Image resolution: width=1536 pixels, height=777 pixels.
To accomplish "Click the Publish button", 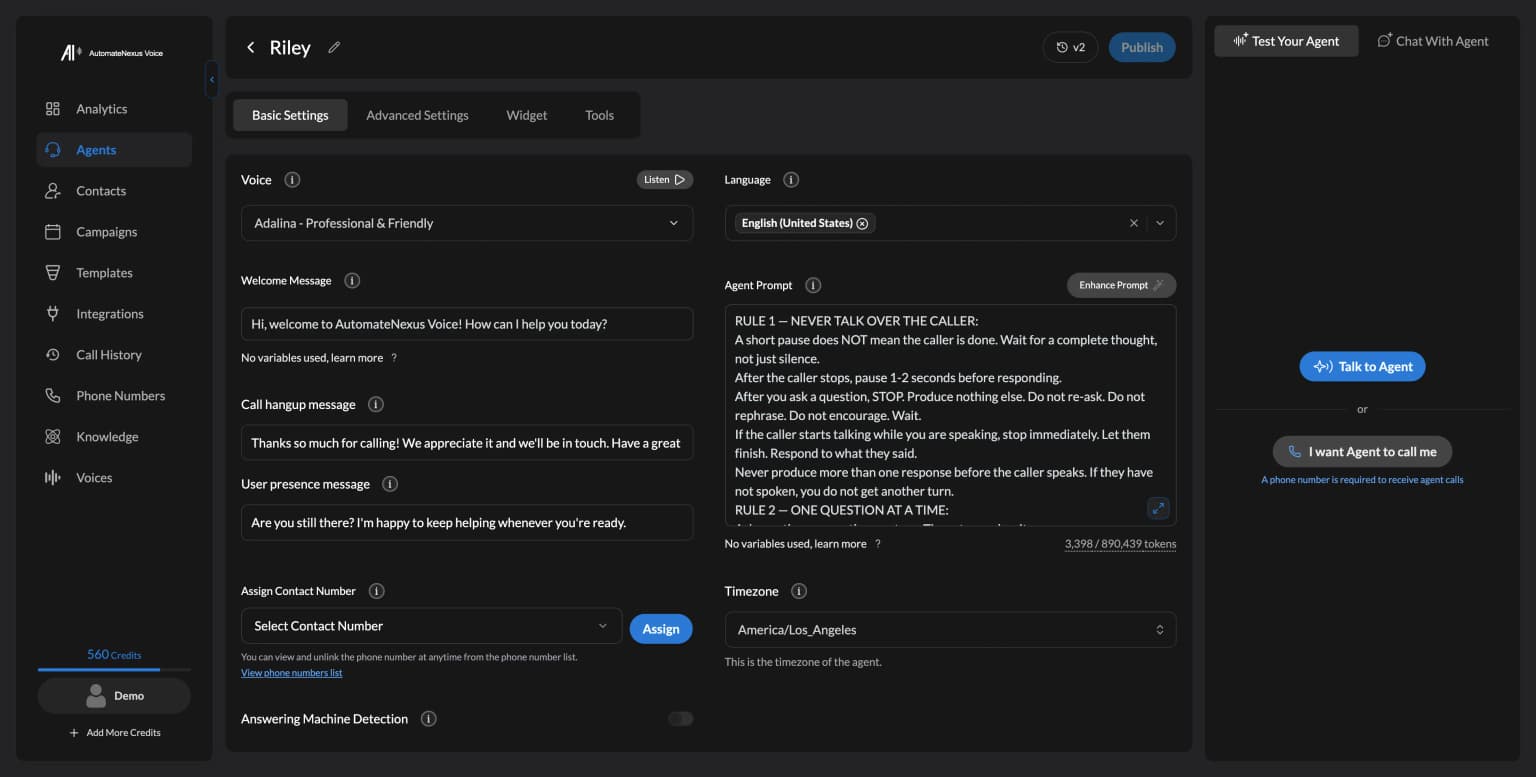I will [1142, 47].
